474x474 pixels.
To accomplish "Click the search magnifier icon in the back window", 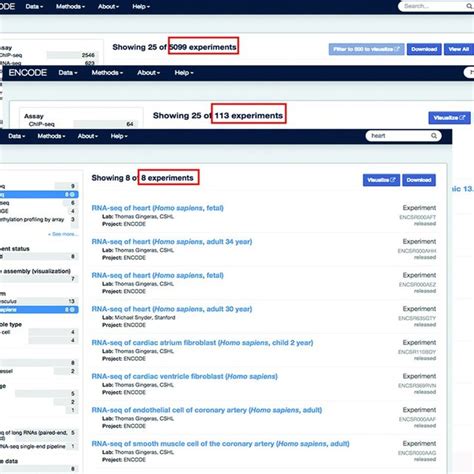I will coord(469,6).
